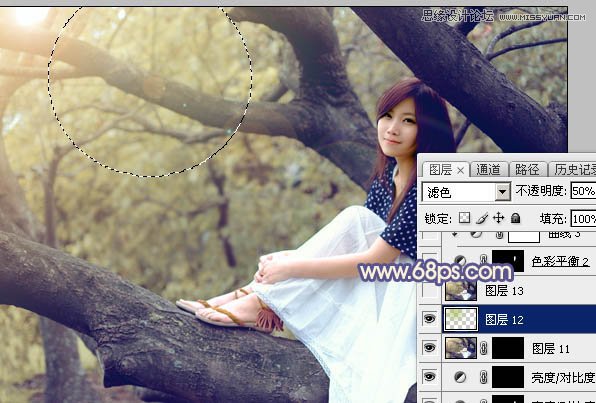Click the mask link icon on 图层 11

click(x=483, y=348)
